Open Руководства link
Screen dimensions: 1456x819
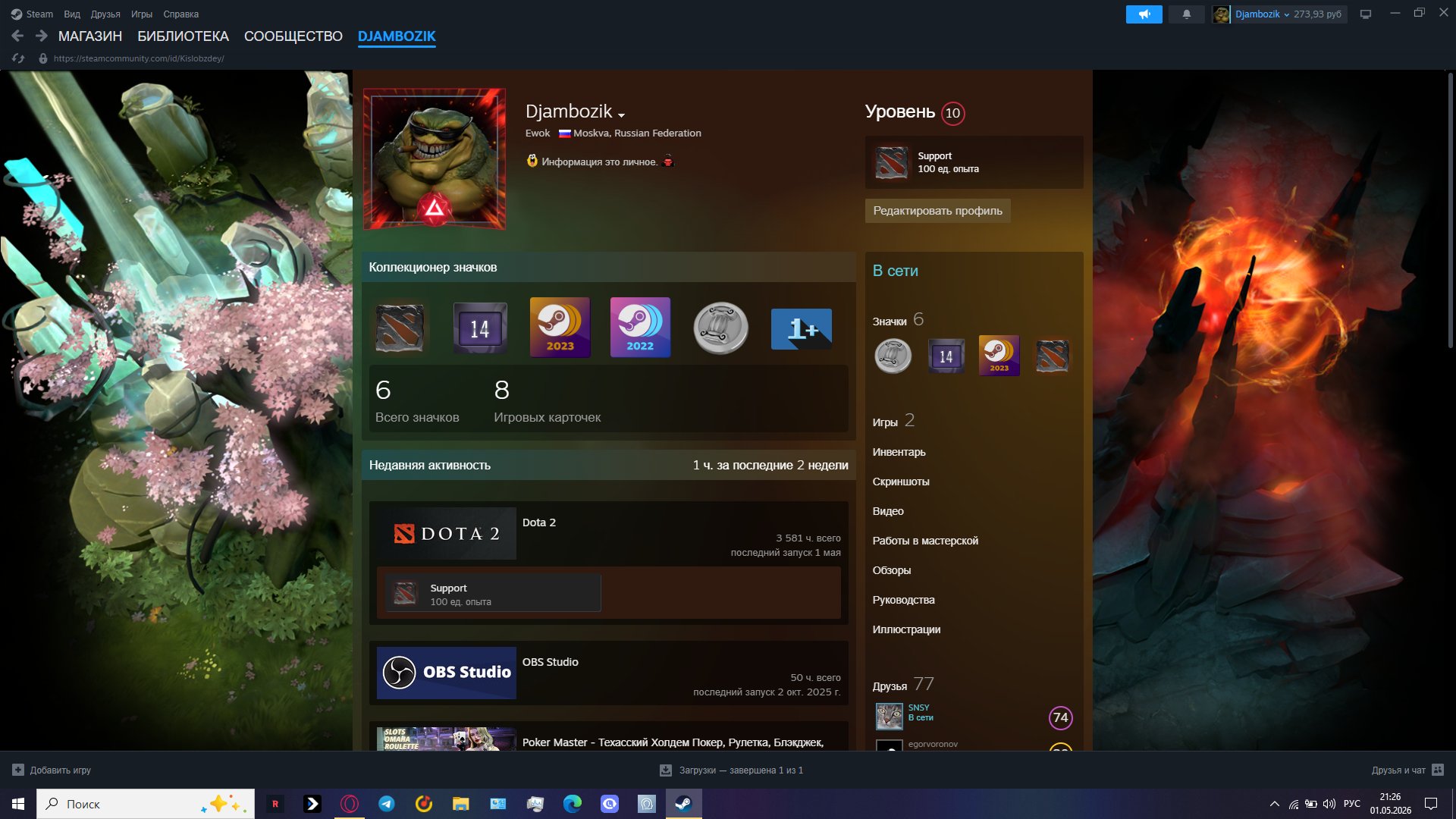[903, 600]
